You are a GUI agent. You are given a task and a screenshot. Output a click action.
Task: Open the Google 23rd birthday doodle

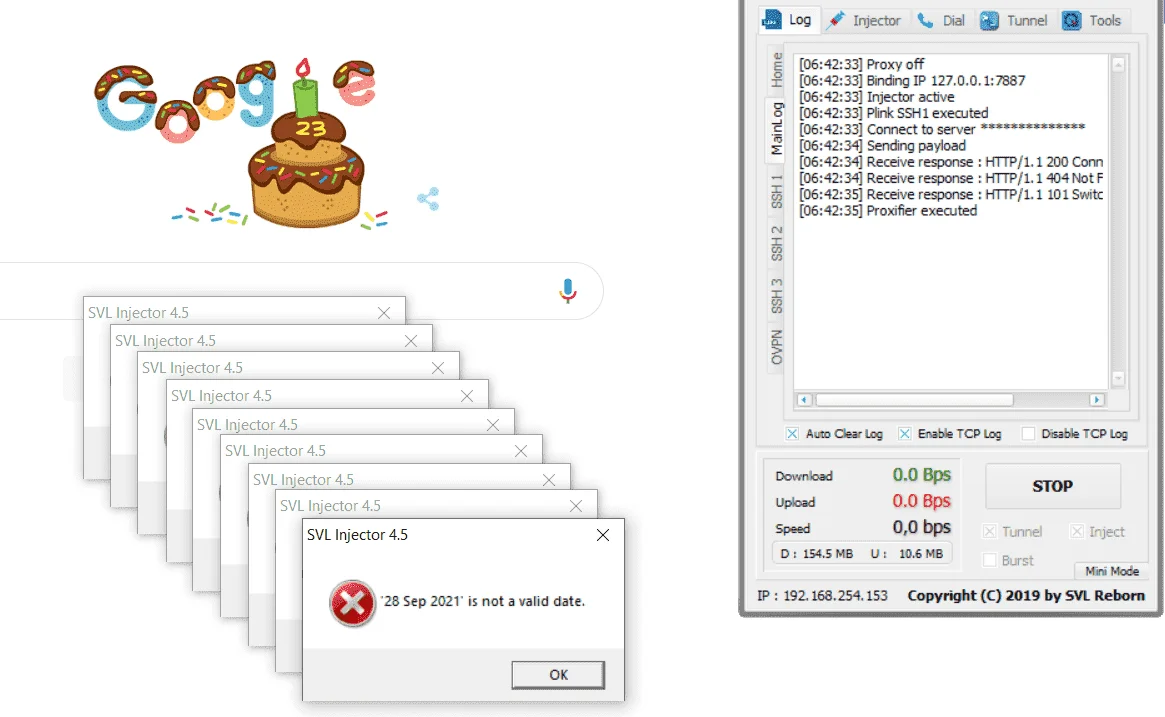238,143
